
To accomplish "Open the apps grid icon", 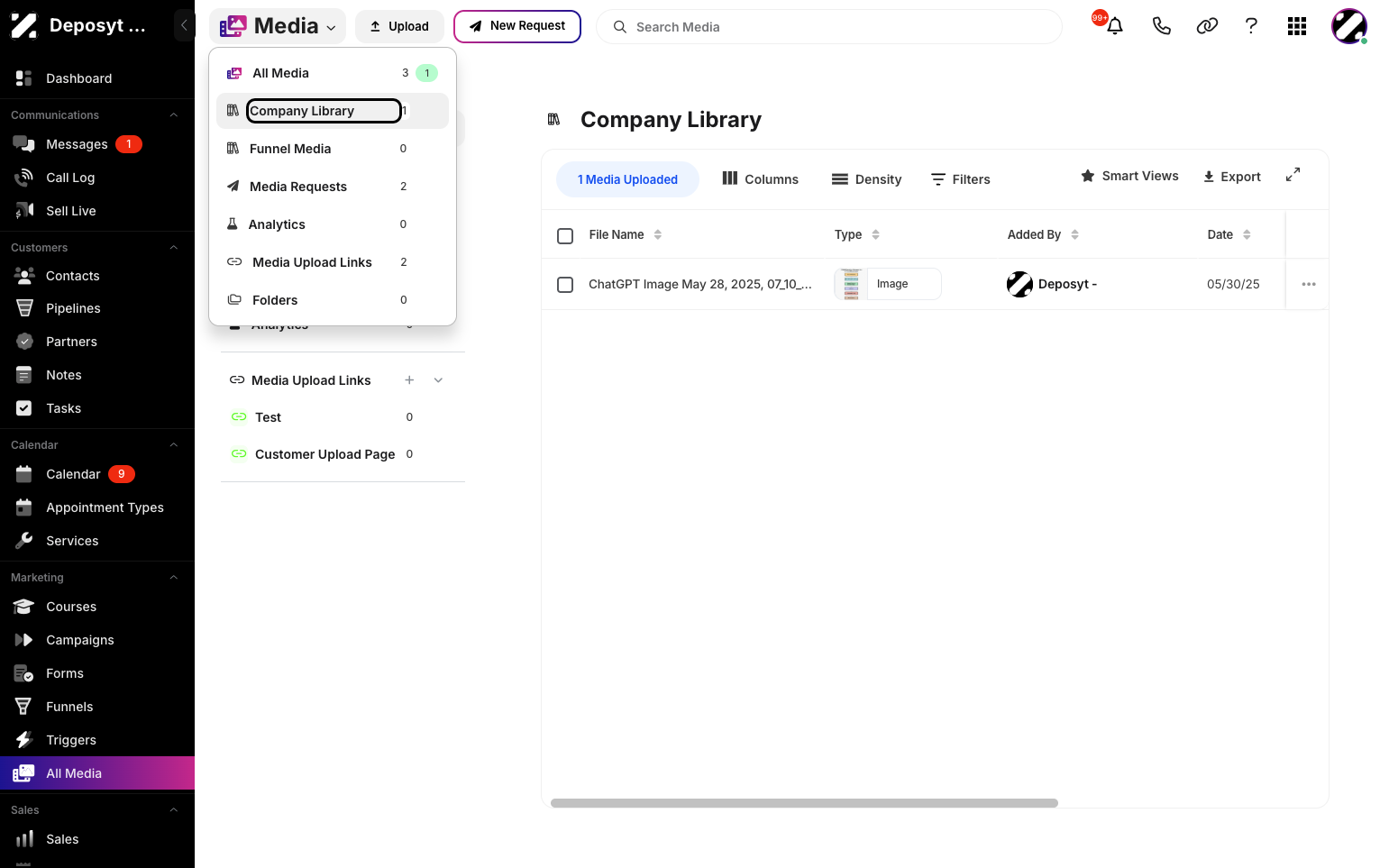I will click(1297, 26).
